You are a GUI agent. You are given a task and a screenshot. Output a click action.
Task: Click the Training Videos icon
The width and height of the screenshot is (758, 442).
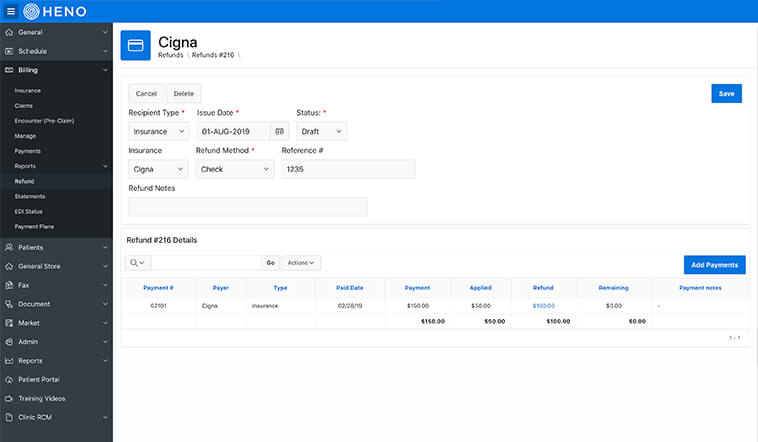tap(9, 398)
